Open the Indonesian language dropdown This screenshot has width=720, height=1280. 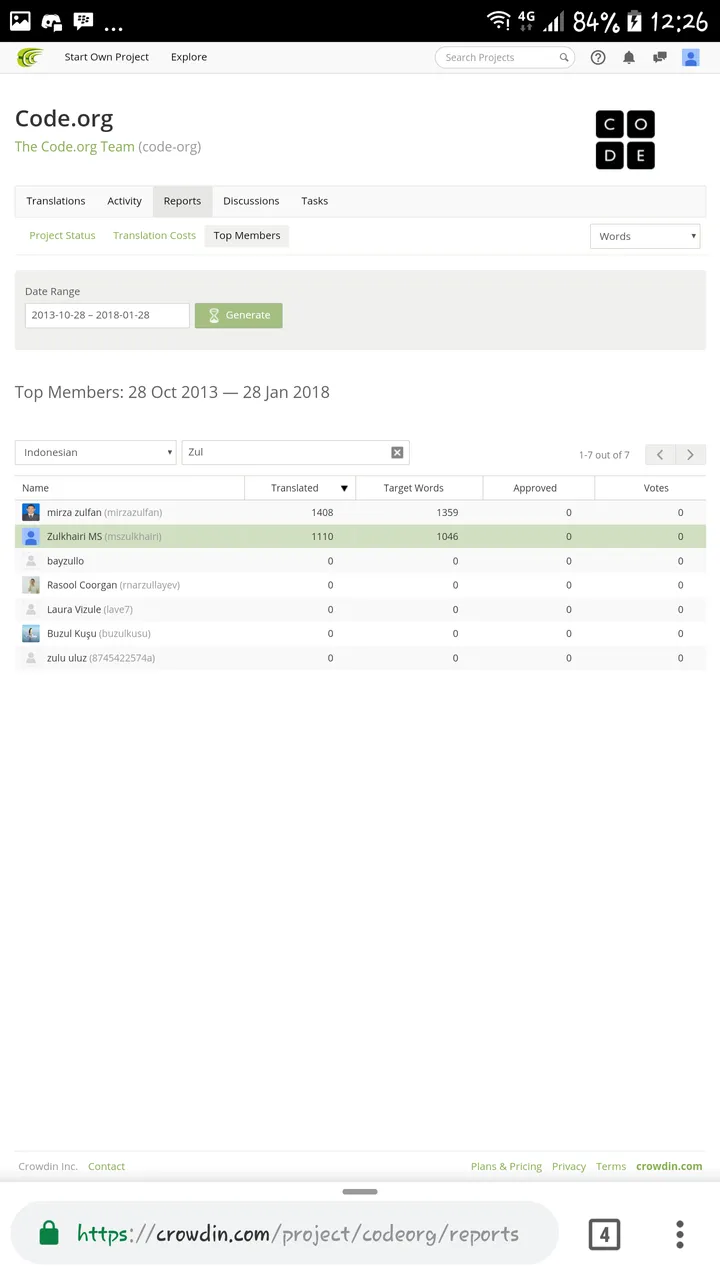(95, 453)
